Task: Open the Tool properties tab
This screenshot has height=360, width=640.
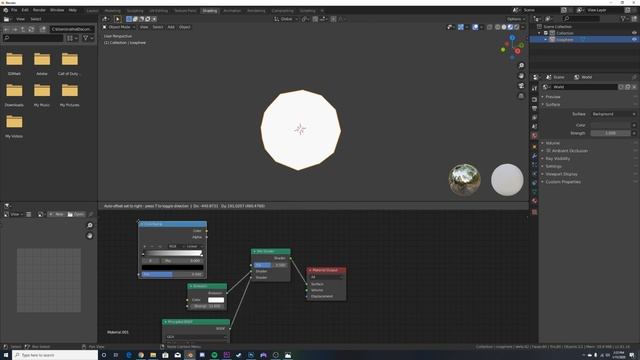Action: pyautogui.click(x=534, y=89)
